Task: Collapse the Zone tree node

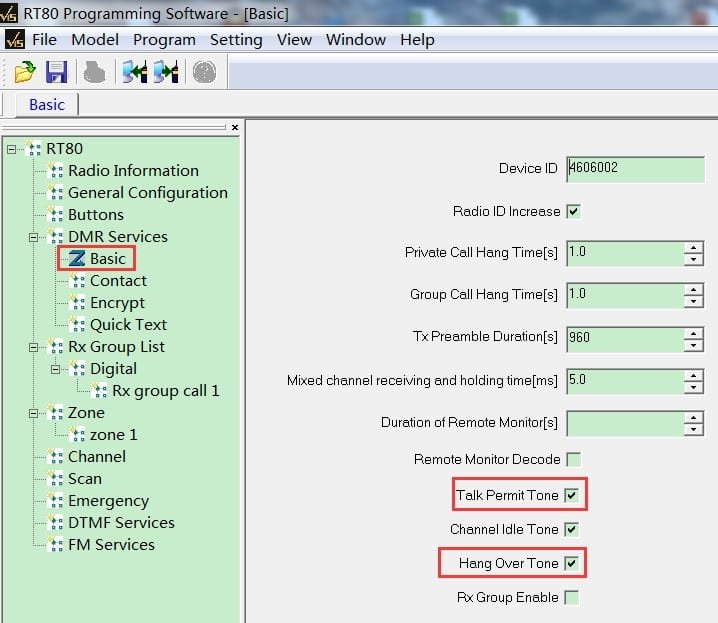Action: 33,413
